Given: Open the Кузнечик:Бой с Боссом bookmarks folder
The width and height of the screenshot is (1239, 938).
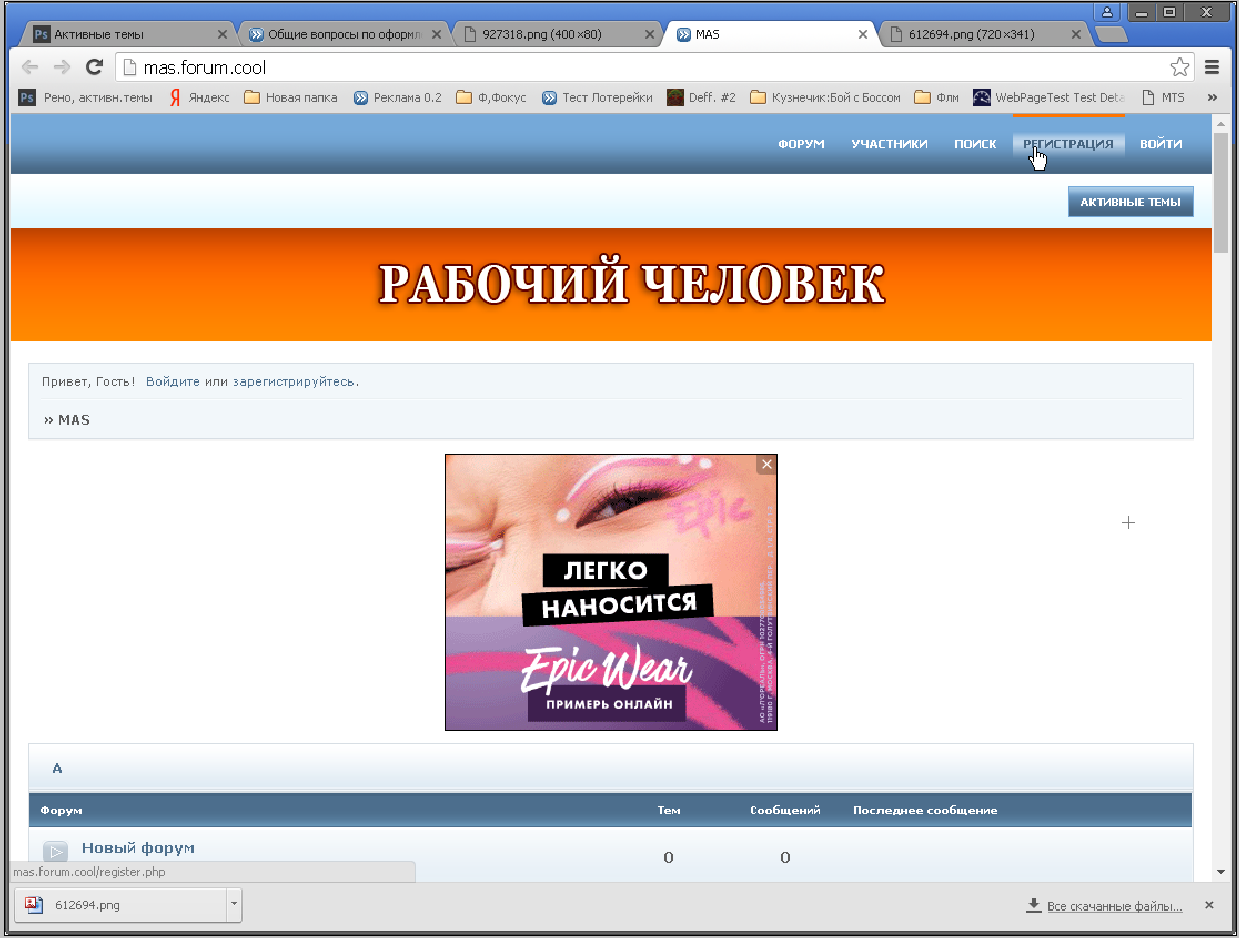Looking at the screenshot, I should pyautogui.click(x=825, y=97).
